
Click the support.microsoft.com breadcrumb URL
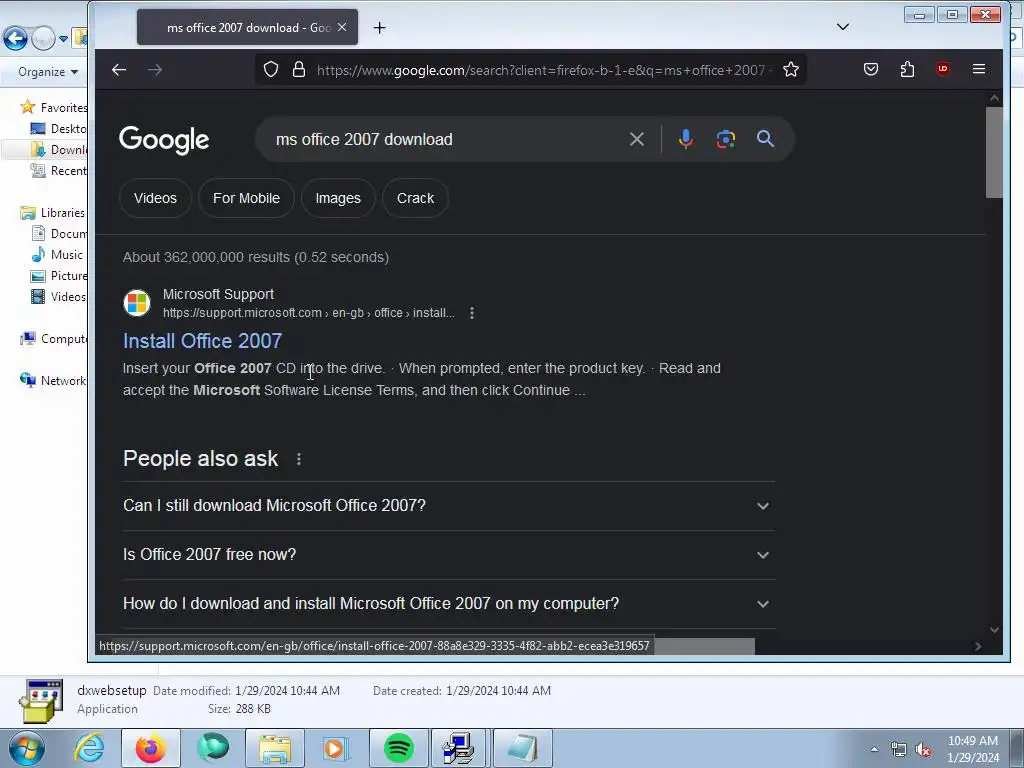pyautogui.click(x=308, y=313)
